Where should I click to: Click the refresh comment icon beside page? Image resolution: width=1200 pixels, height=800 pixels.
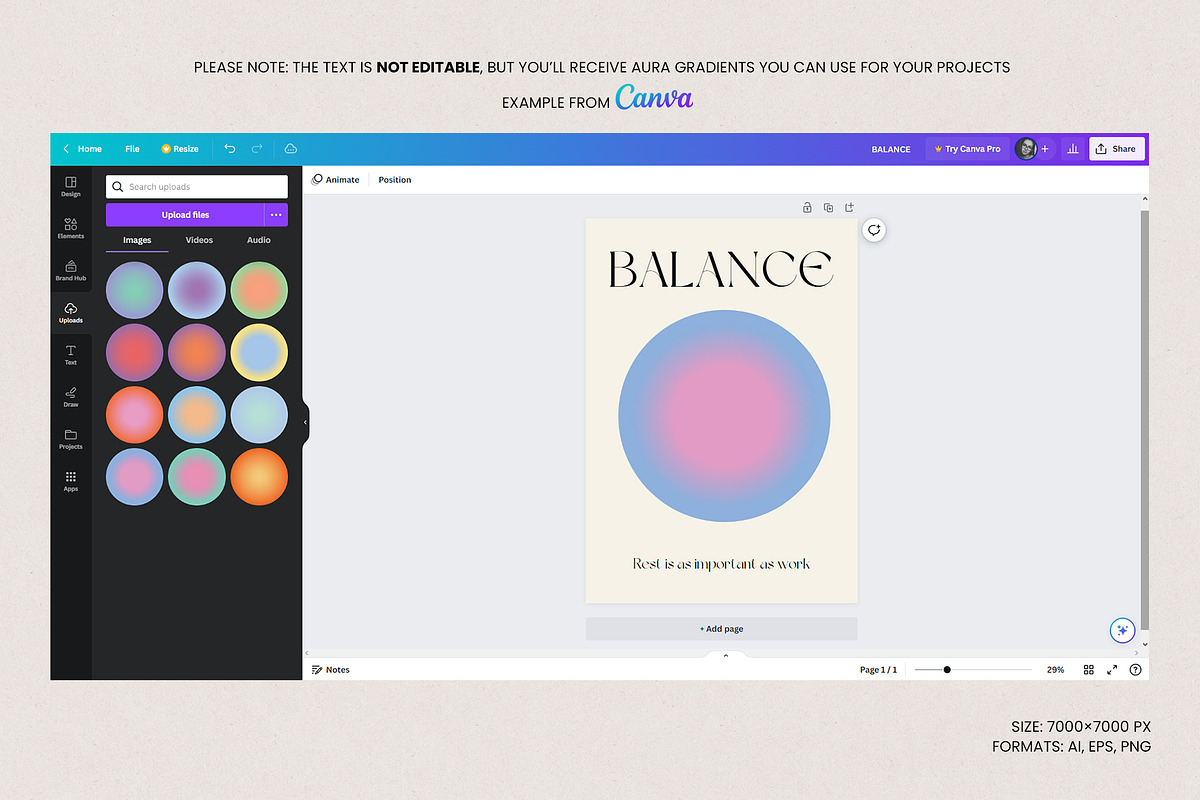point(874,230)
